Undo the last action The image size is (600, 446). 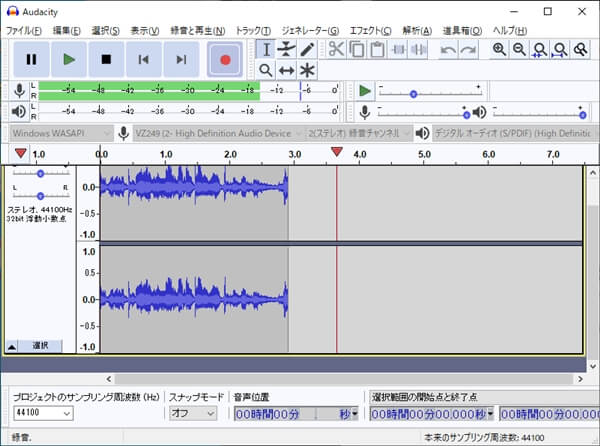tap(448, 49)
